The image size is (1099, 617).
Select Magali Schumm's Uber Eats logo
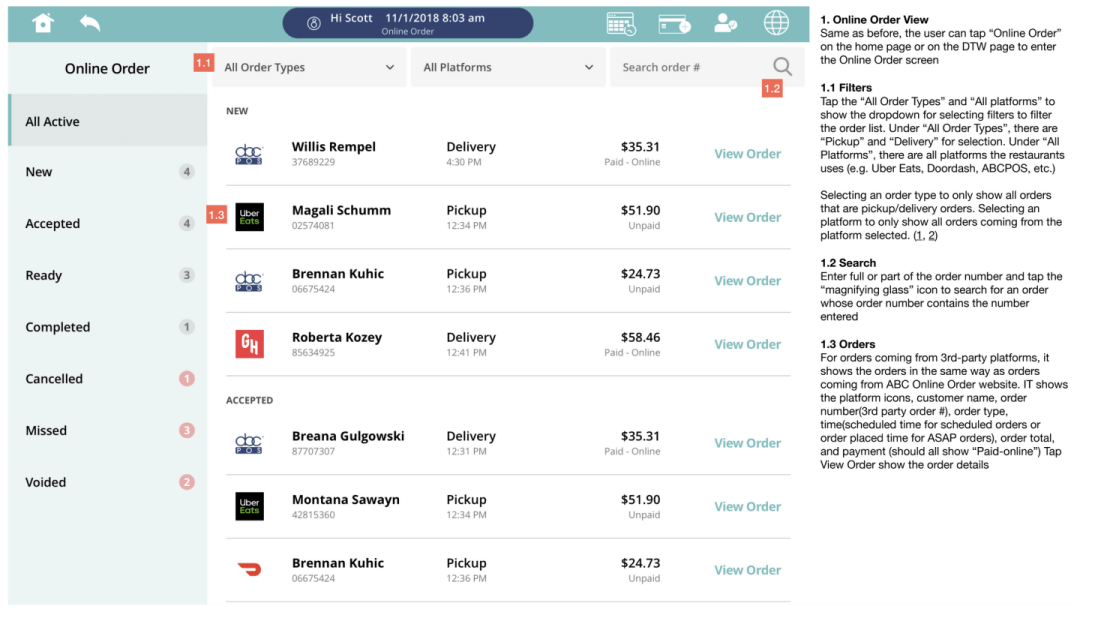250,217
